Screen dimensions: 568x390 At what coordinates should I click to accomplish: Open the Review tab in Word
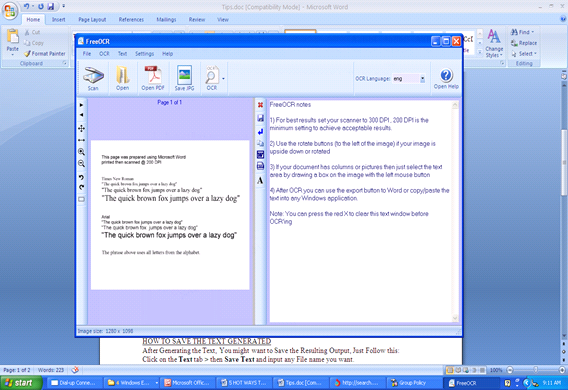coord(197,20)
